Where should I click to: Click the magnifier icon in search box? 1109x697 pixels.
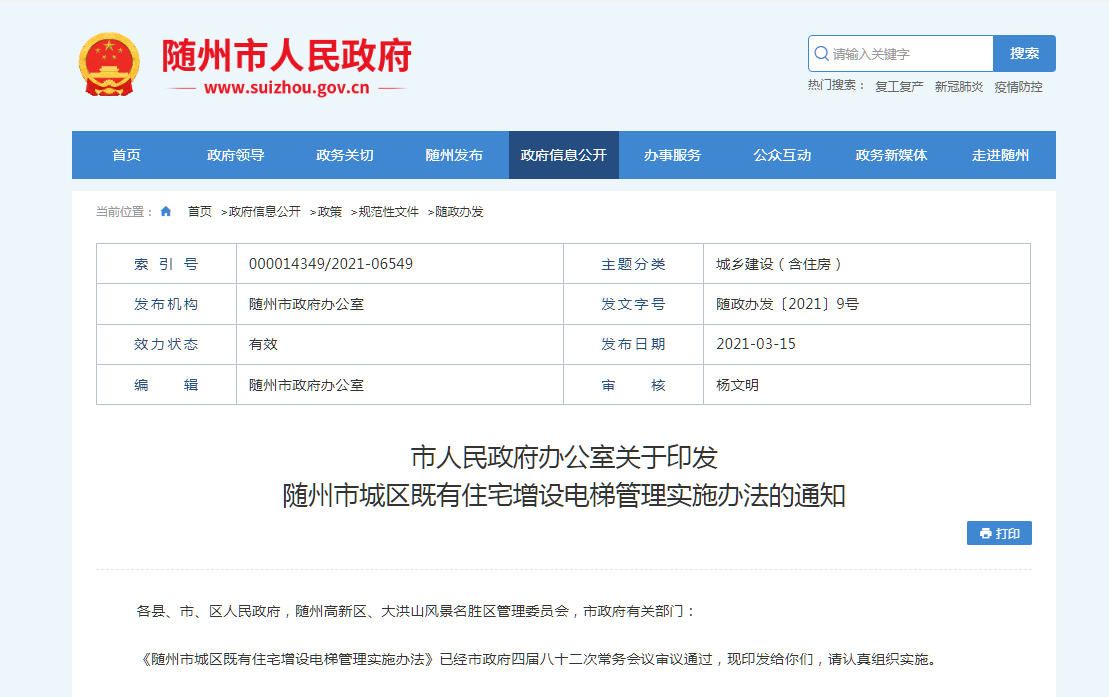[x=821, y=54]
